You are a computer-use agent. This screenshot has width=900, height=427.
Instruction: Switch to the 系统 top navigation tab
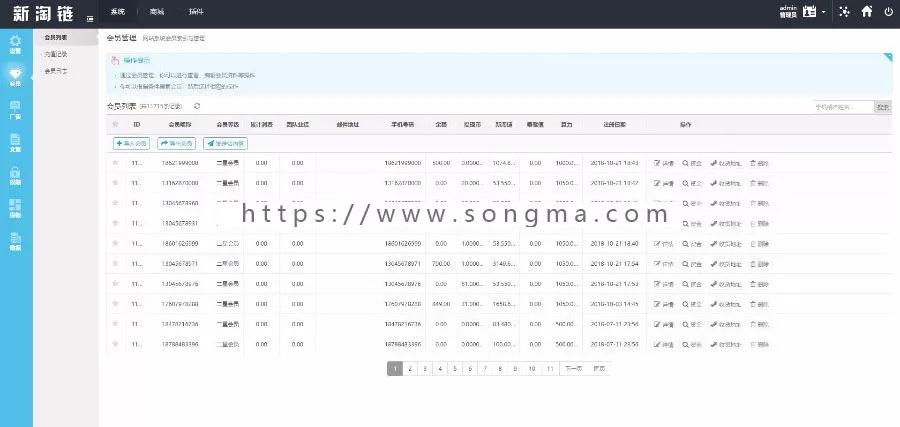tap(118, 11)
